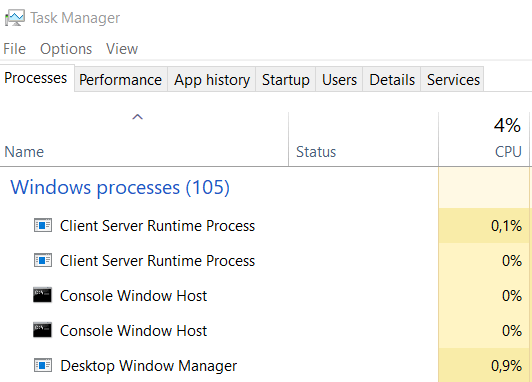This screenshot has height=382, width=532.
Task: Click the Desktop Window Manager icon
Action: [x=43, y=365]
